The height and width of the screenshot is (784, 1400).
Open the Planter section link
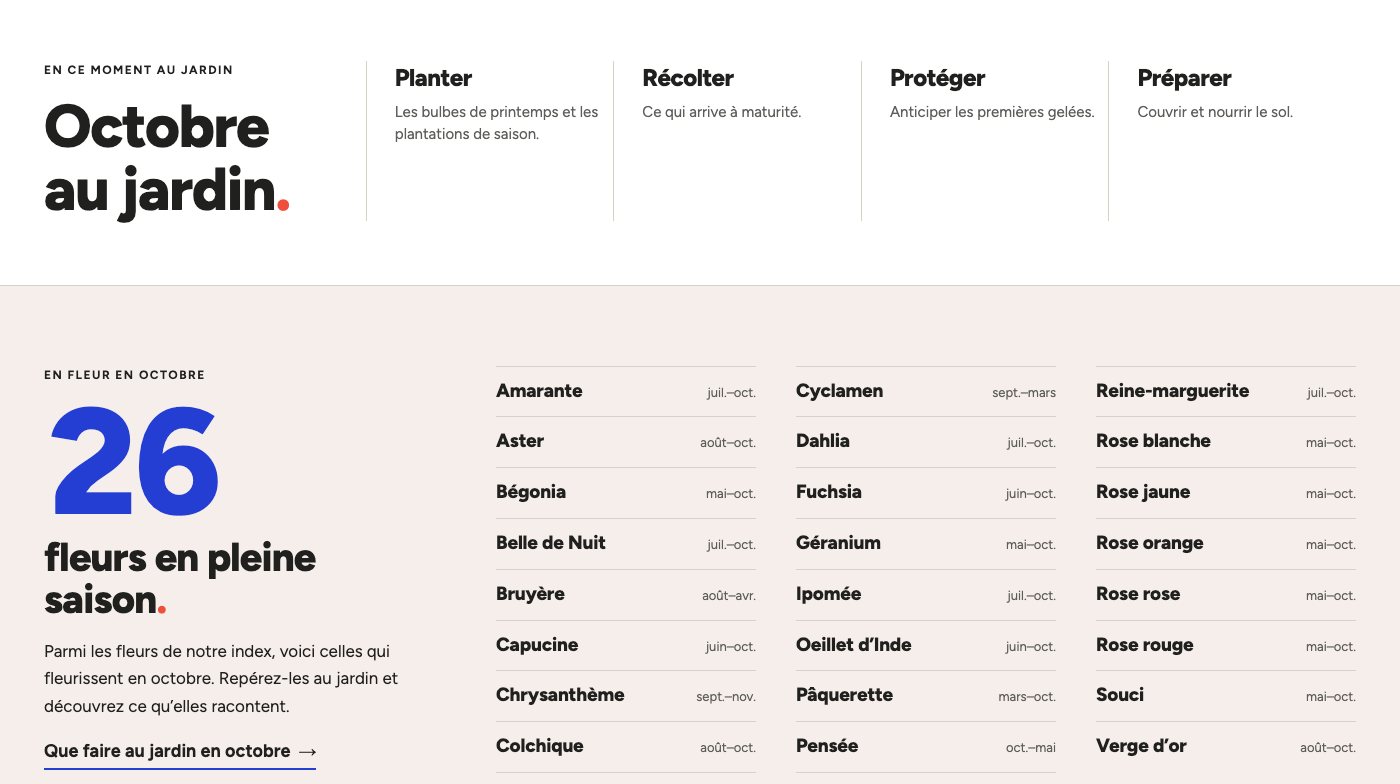point(490,141)
